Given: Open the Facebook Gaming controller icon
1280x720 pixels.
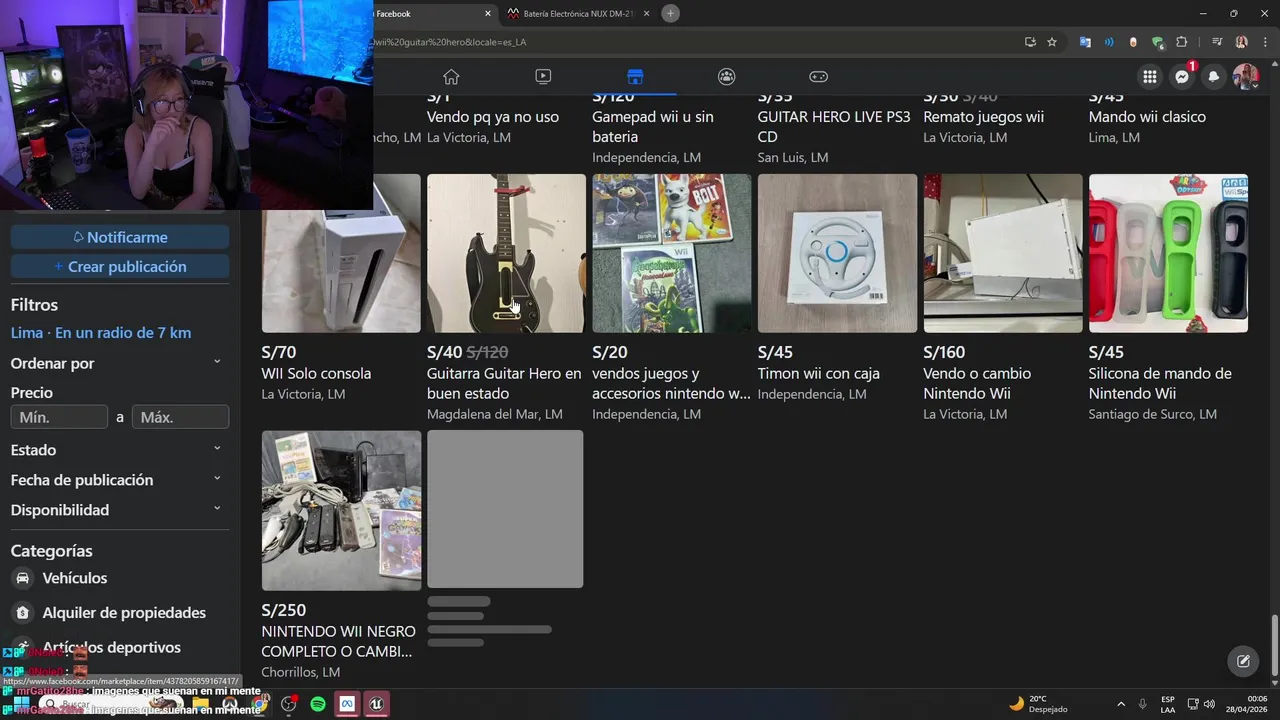Looking at the screenshot, I should [818, 77].
